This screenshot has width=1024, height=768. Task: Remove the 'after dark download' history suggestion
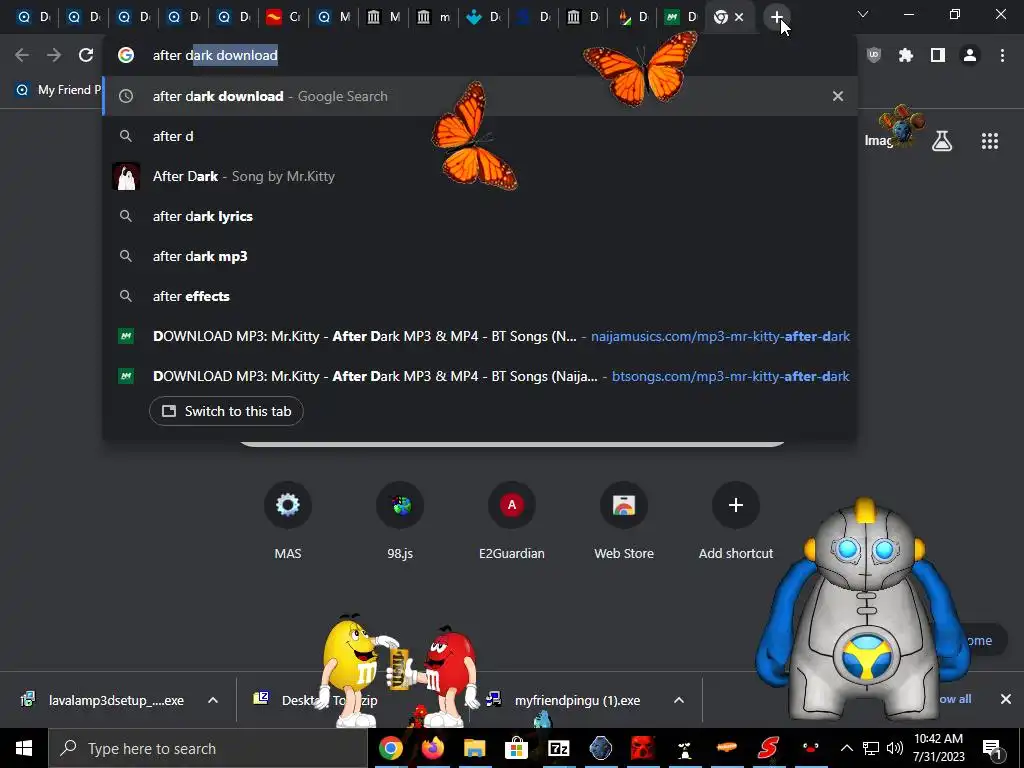point(838,96)
